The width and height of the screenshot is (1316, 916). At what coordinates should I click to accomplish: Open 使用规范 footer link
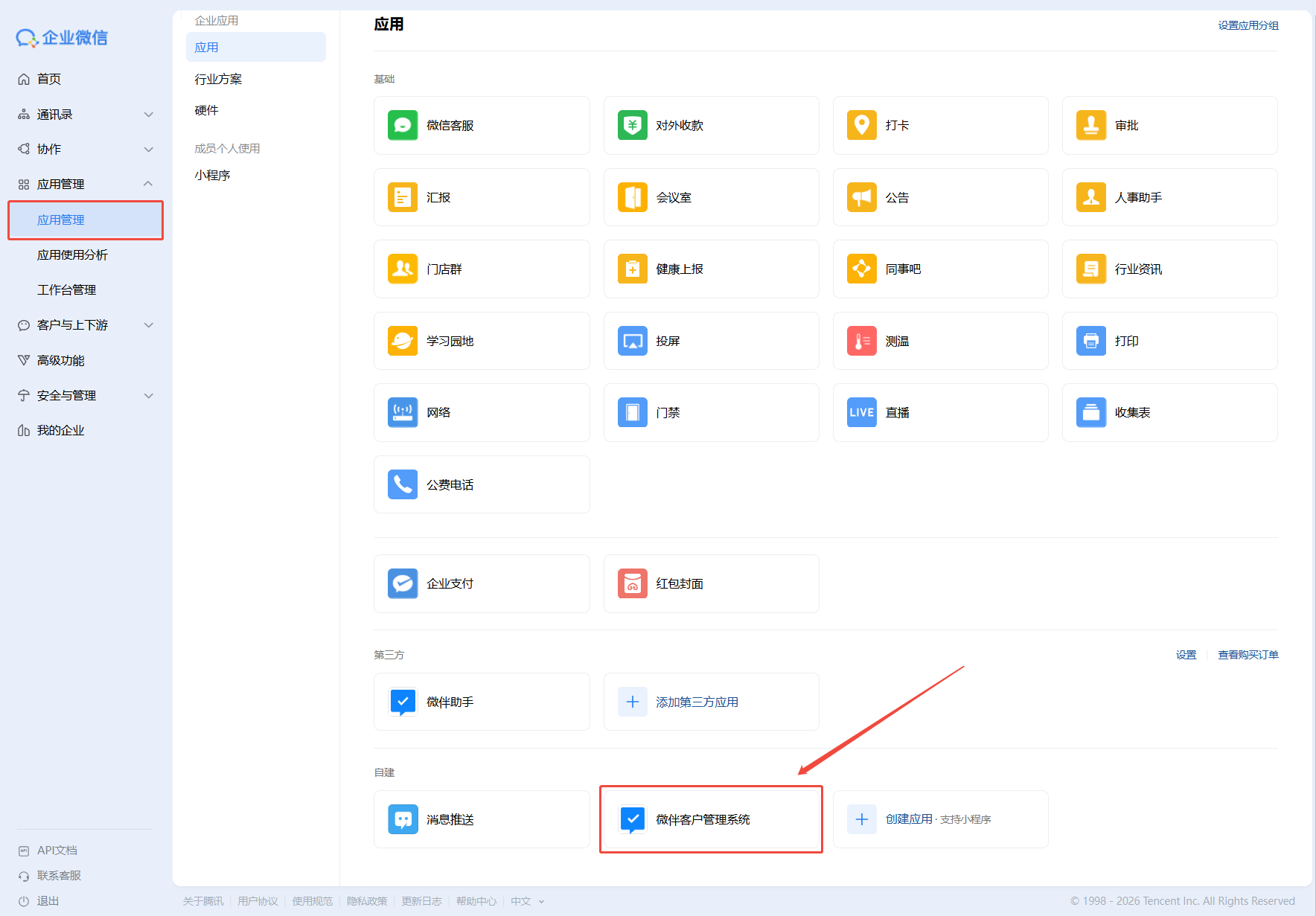click(313, 901)
